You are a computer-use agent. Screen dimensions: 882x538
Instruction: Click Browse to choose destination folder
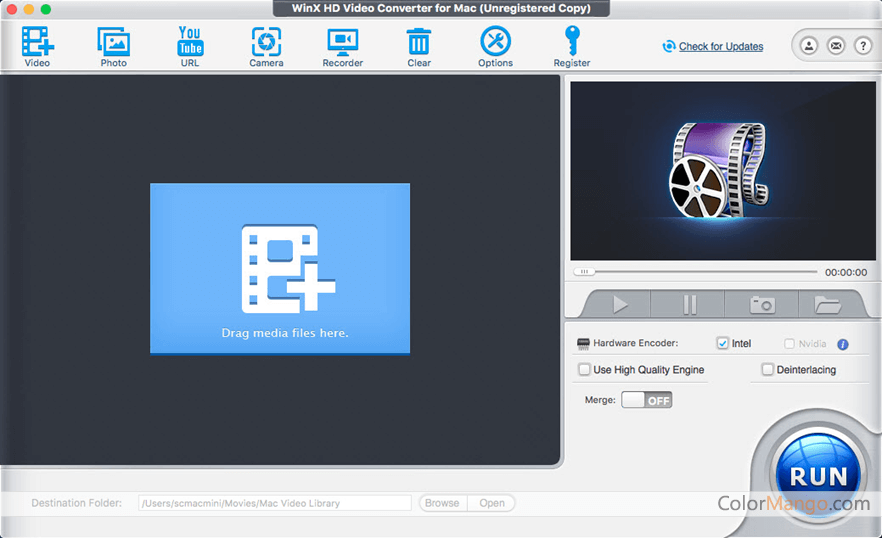(x=442, y=503)
